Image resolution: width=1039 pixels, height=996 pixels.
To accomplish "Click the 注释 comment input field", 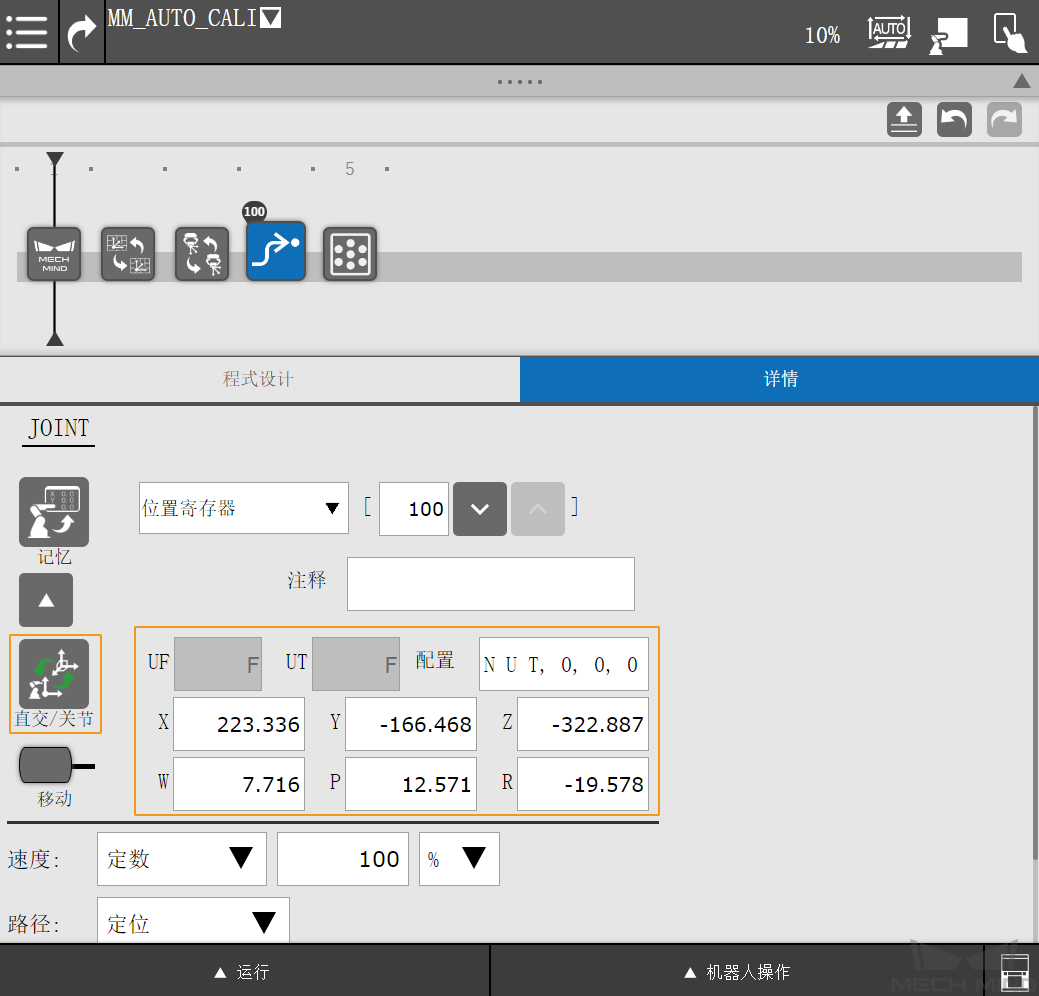I will pos(491,584).
